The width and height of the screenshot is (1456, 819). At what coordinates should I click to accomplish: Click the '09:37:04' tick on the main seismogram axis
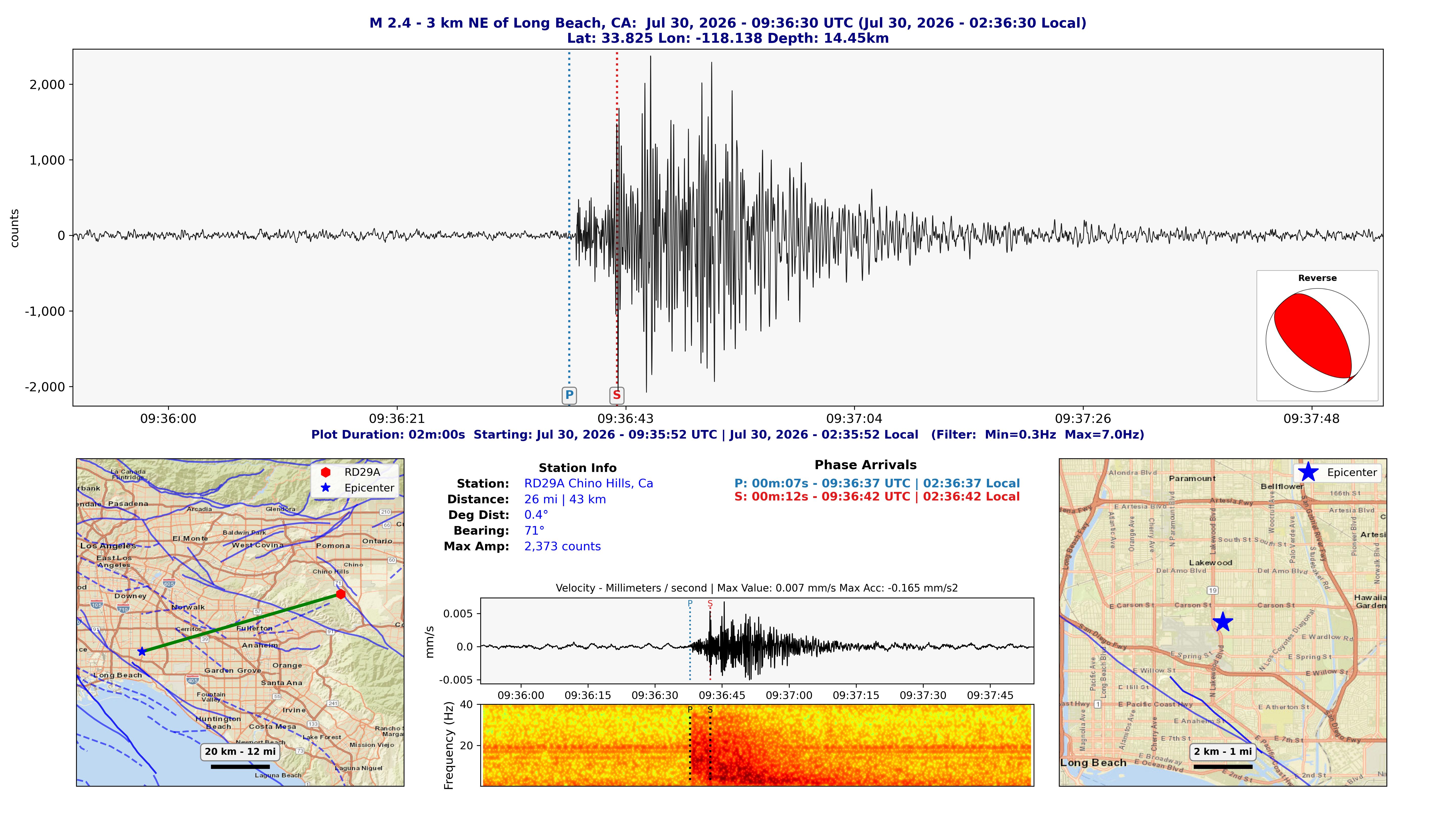pos(854,419)
